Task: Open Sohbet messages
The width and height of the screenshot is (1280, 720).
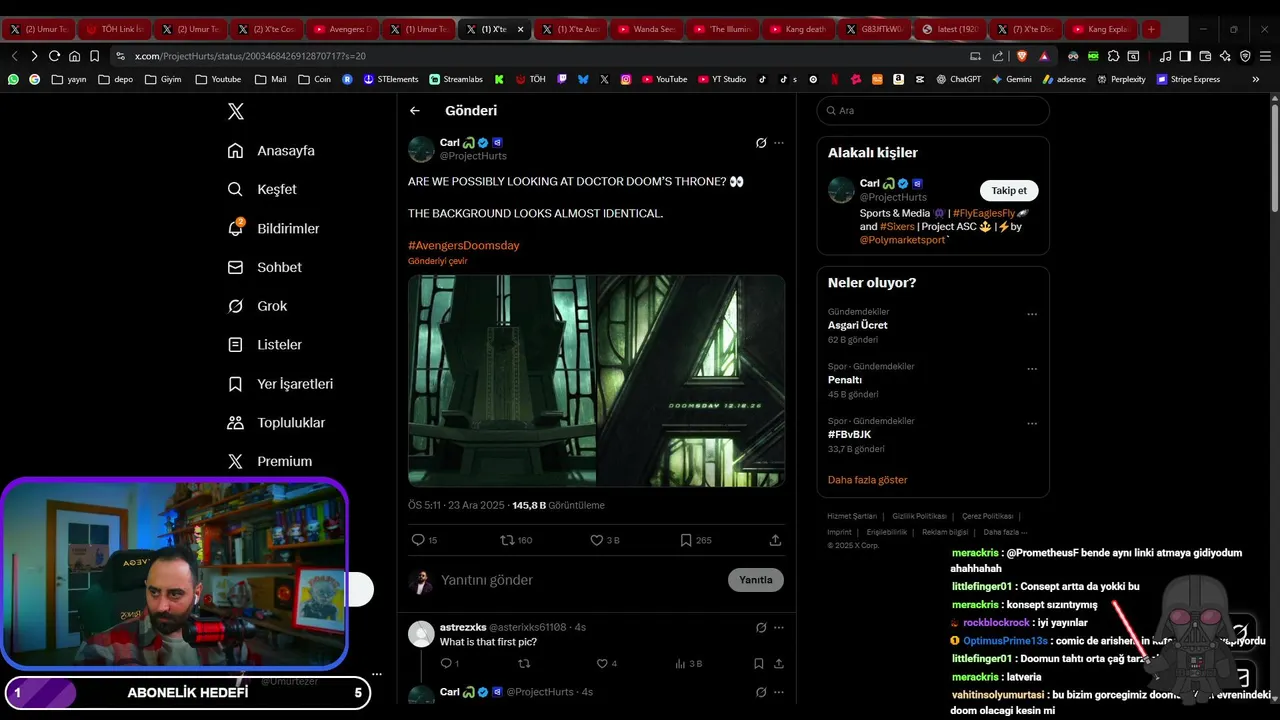Action: (x=265, y=267)
